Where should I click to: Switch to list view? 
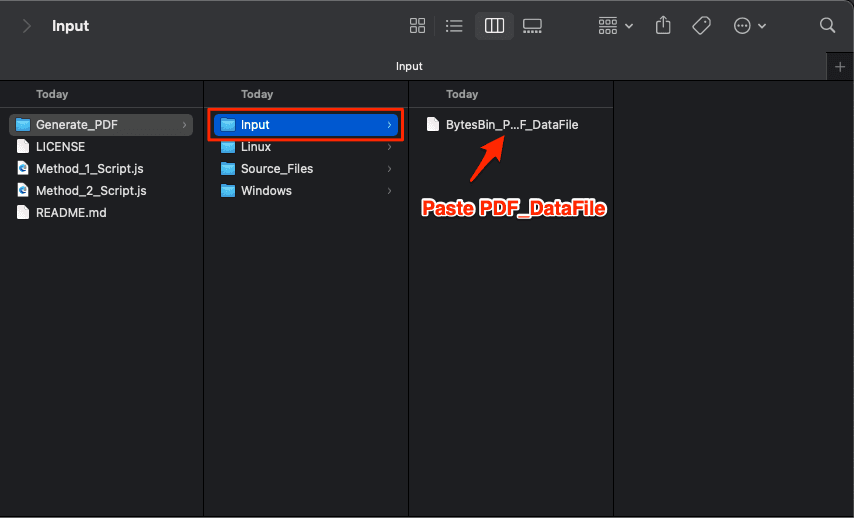coord(454,26)
